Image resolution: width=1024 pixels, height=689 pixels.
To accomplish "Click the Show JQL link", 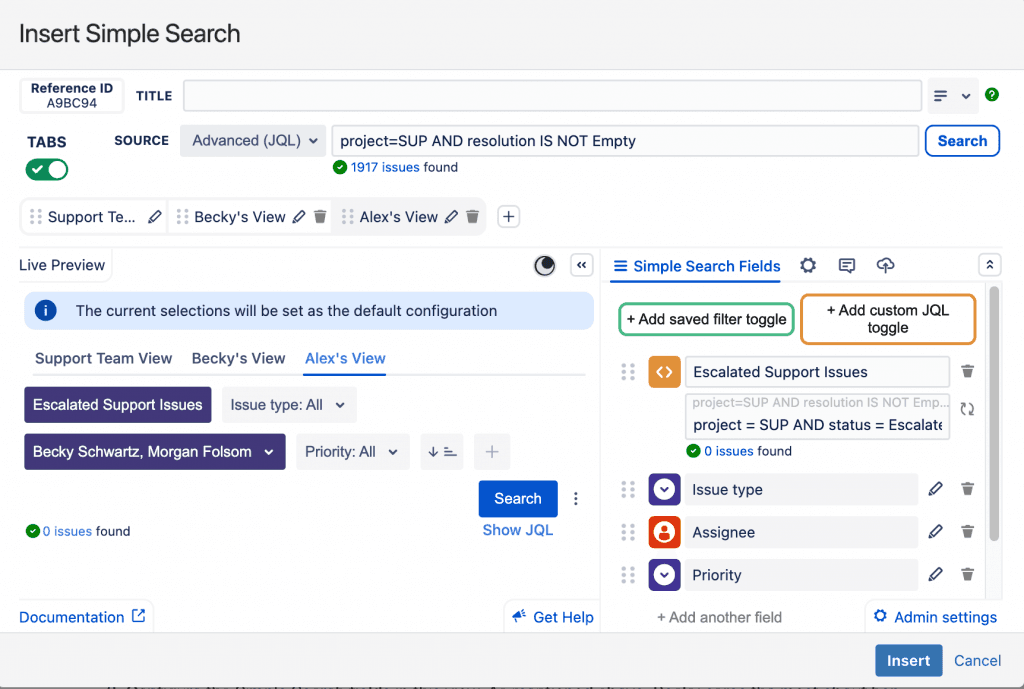I will [x=517, y=530].
